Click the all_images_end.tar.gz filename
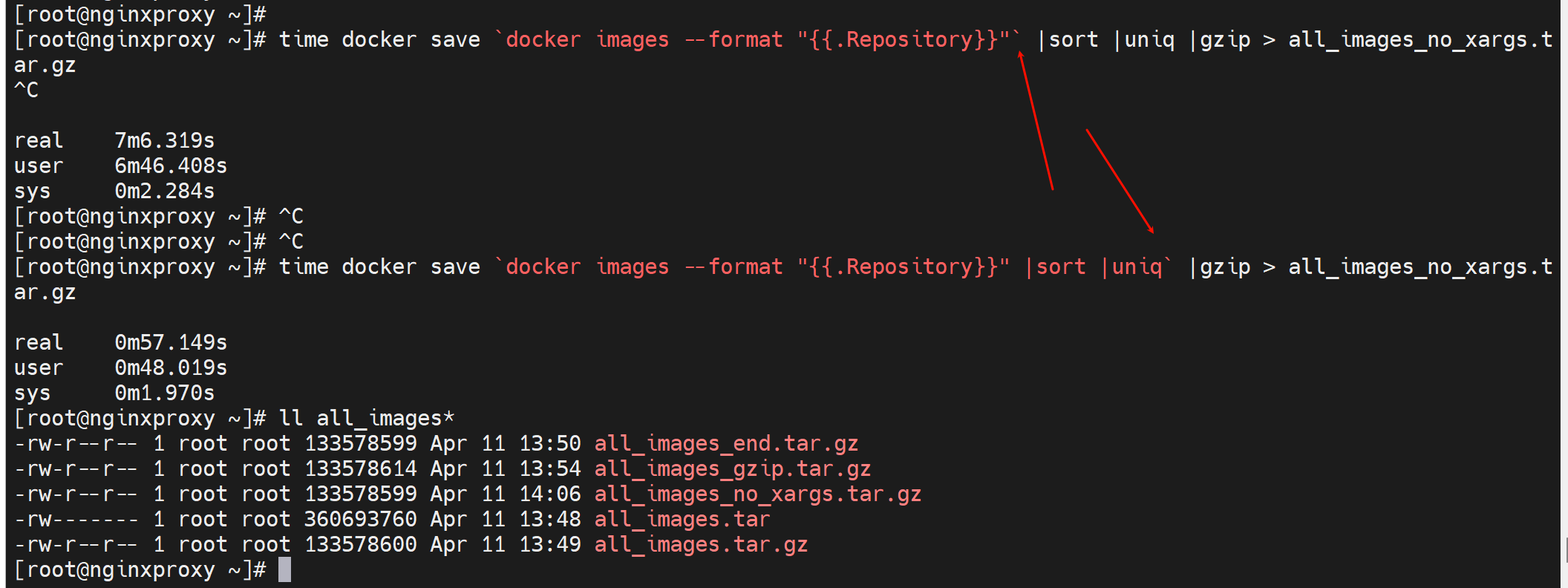 725,444
